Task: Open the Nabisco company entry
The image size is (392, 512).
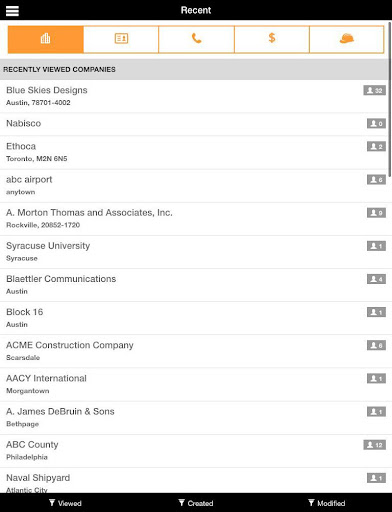Action: [x=194, y=124]
